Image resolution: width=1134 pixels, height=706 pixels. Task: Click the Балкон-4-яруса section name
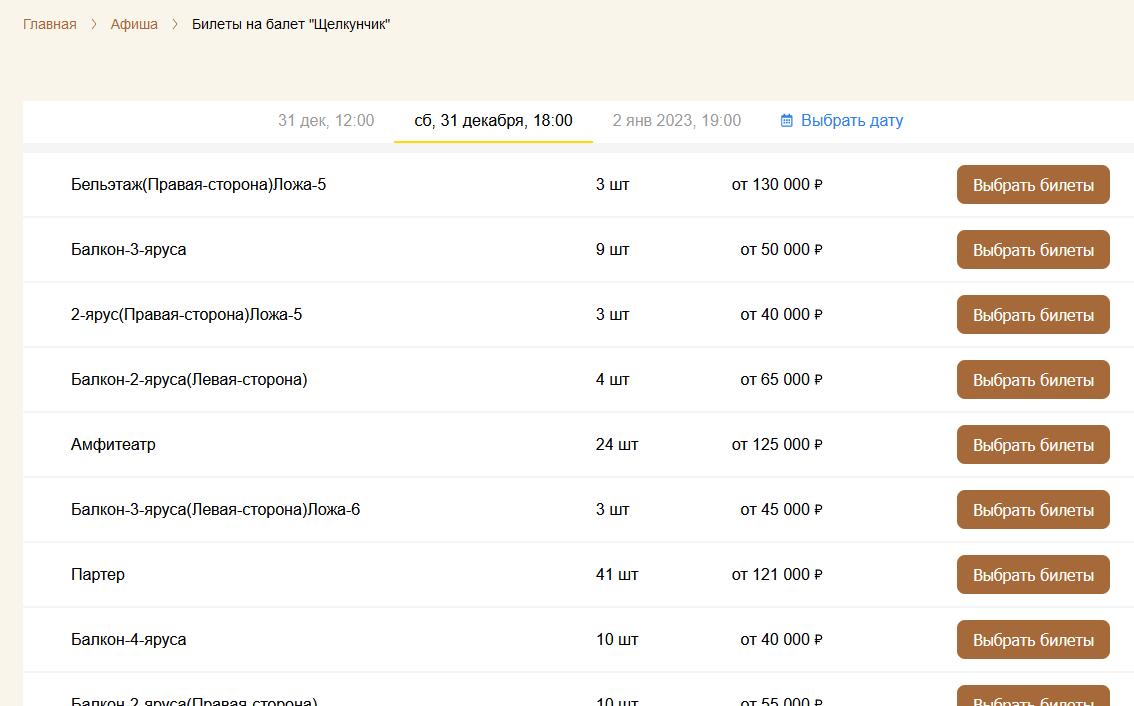coord(129,639)
